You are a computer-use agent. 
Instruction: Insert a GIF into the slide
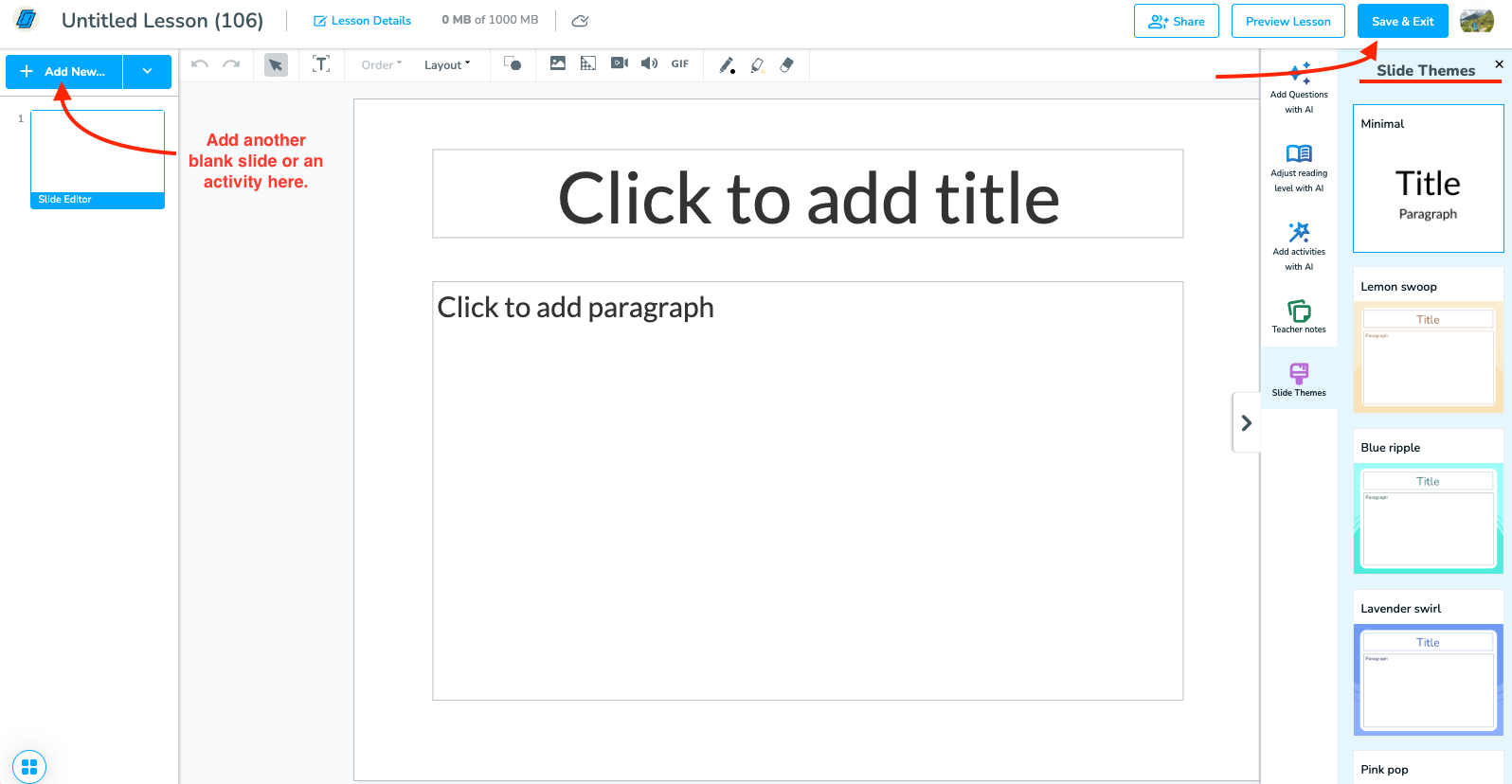pos(680,63)
